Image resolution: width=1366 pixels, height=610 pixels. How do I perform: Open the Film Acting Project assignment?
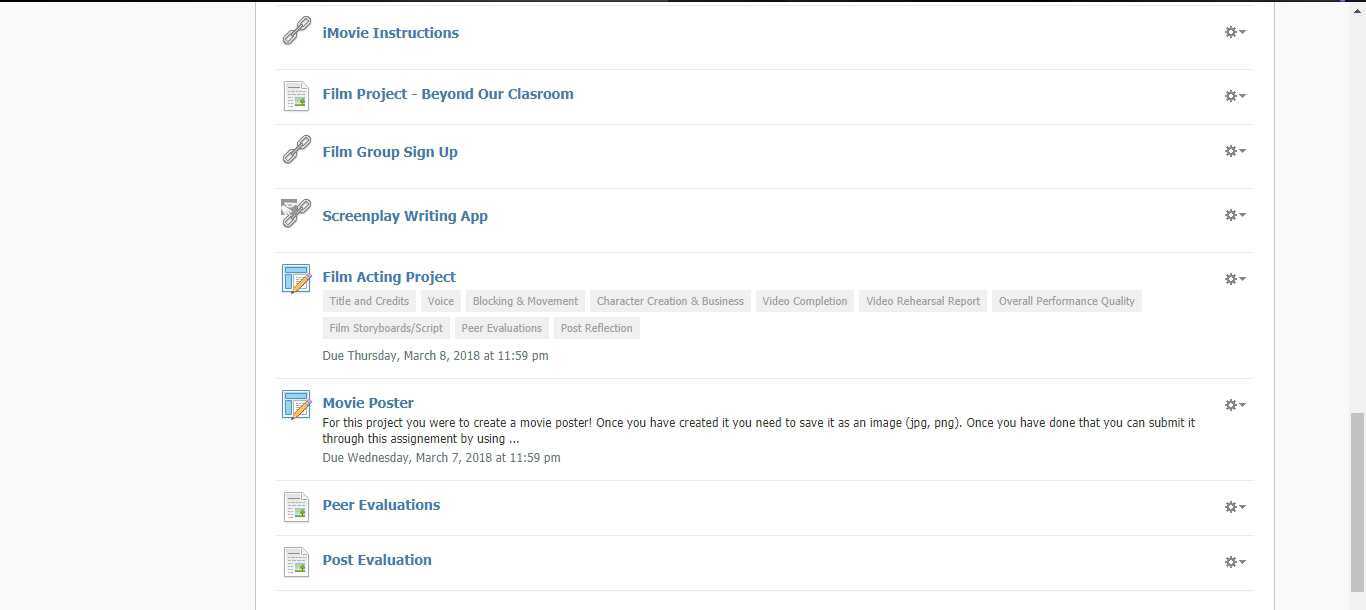point(389,277)
